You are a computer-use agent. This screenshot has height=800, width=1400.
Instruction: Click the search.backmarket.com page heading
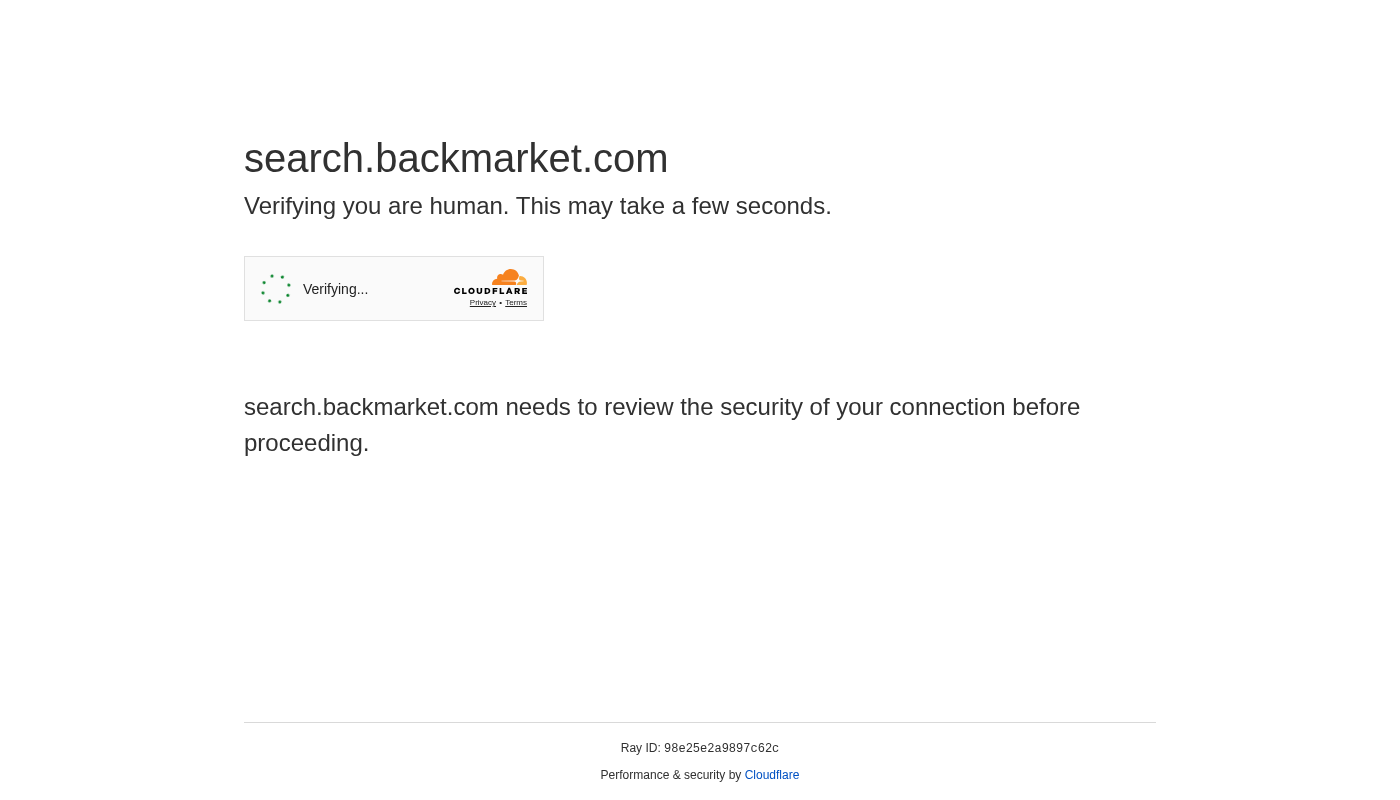point(456,158)
